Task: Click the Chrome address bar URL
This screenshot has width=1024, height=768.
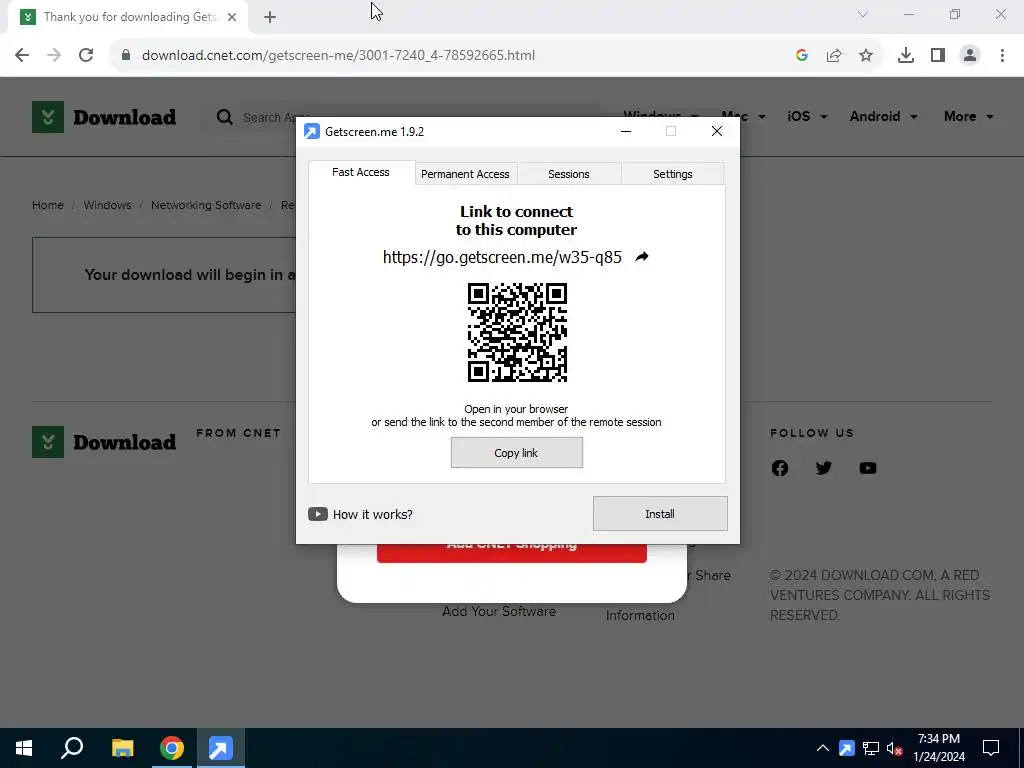Action: 338,56
